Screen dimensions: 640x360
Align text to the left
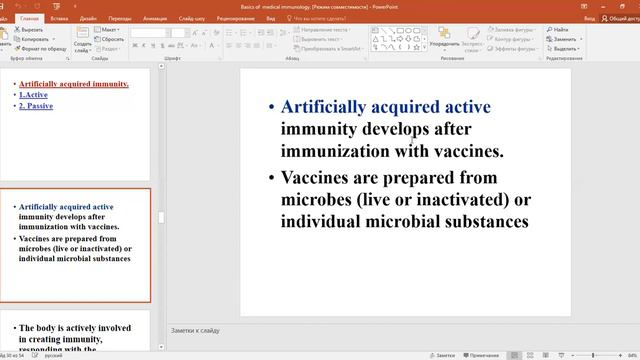click(x=229, y=46)
